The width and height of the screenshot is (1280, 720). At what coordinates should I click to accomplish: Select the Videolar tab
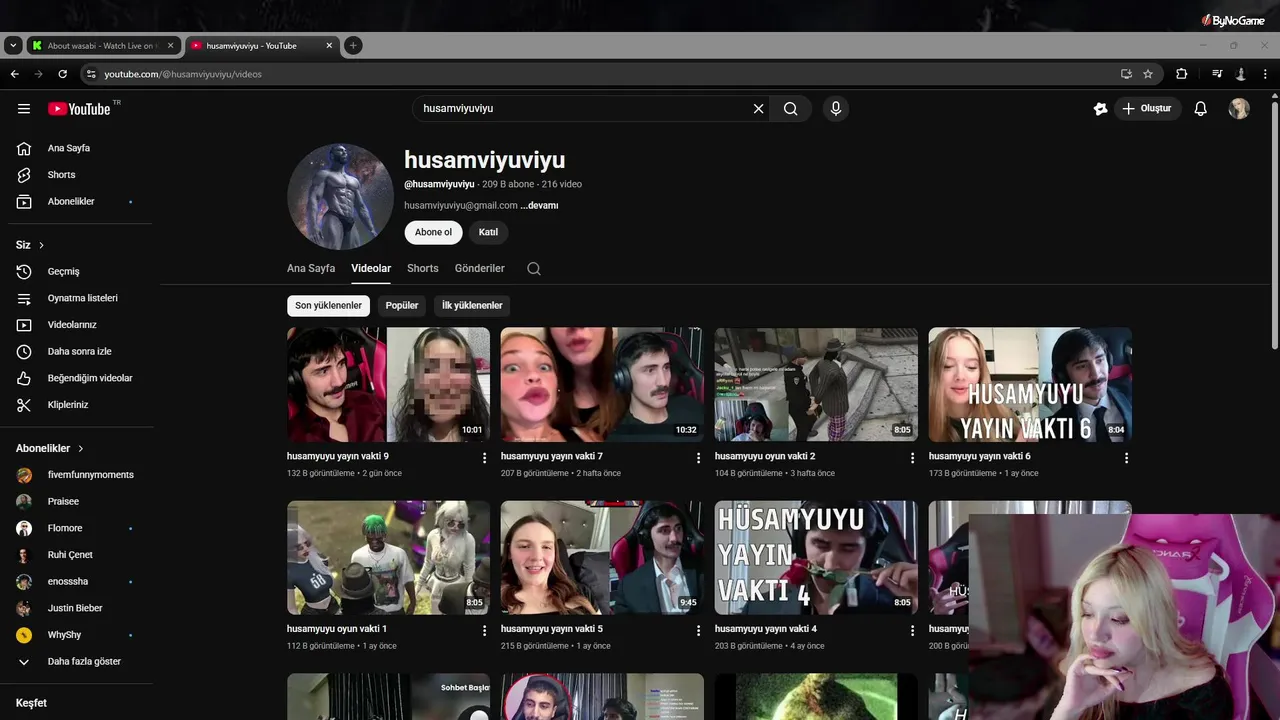pos(371,269)
